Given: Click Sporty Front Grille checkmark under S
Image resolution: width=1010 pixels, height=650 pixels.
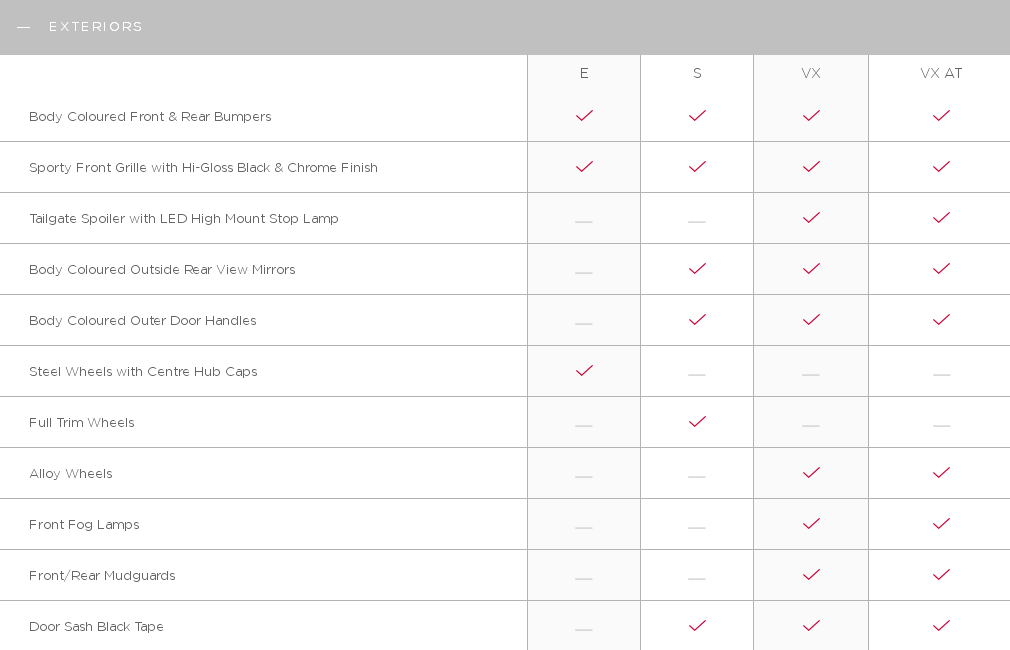Looking at the screenshot, I should [697, 167].
